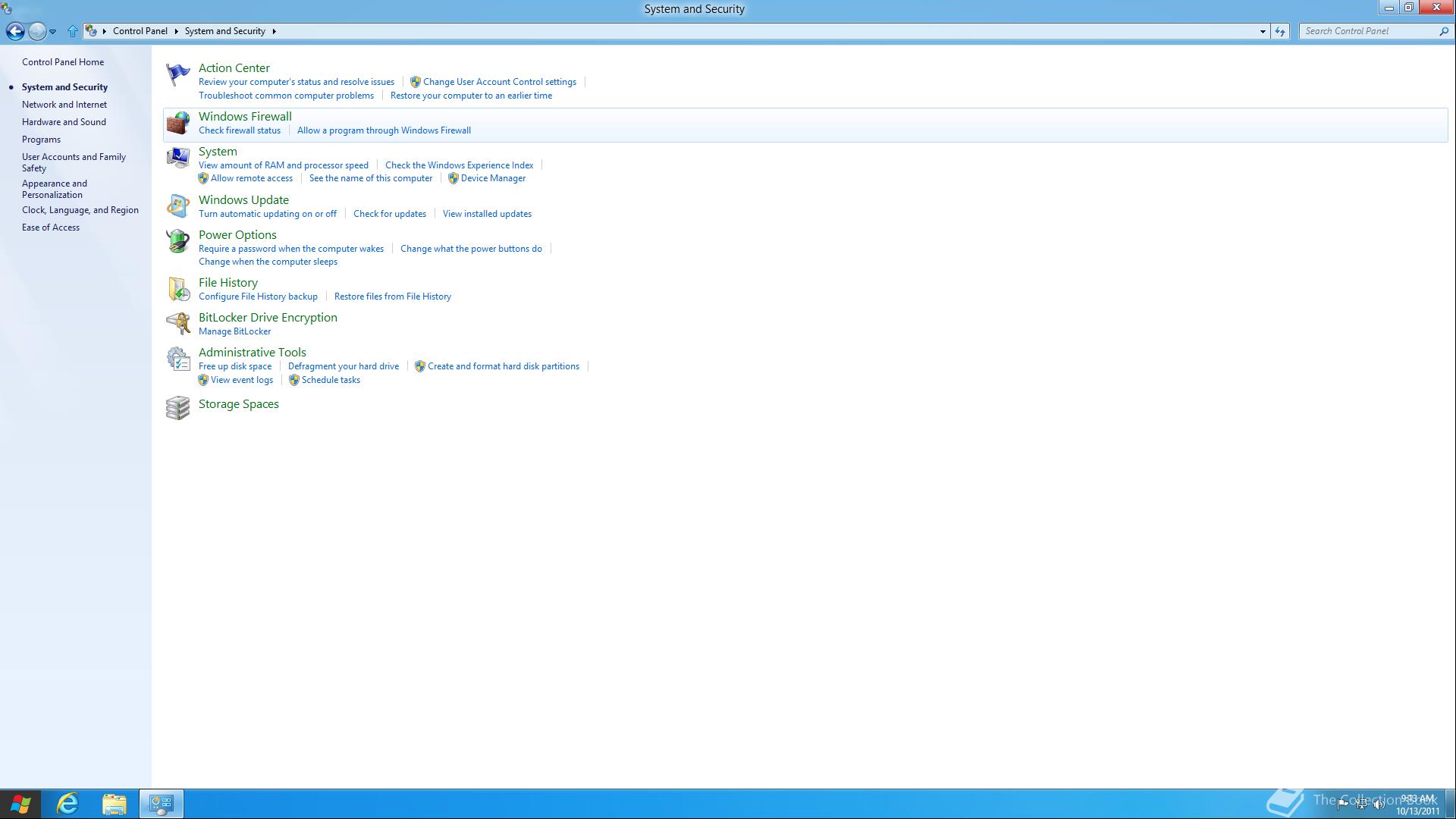Click Restore your computer to an earlier time
This screenshot has width=1456, height=819.
pyautogui.click(x=471, y=96)
